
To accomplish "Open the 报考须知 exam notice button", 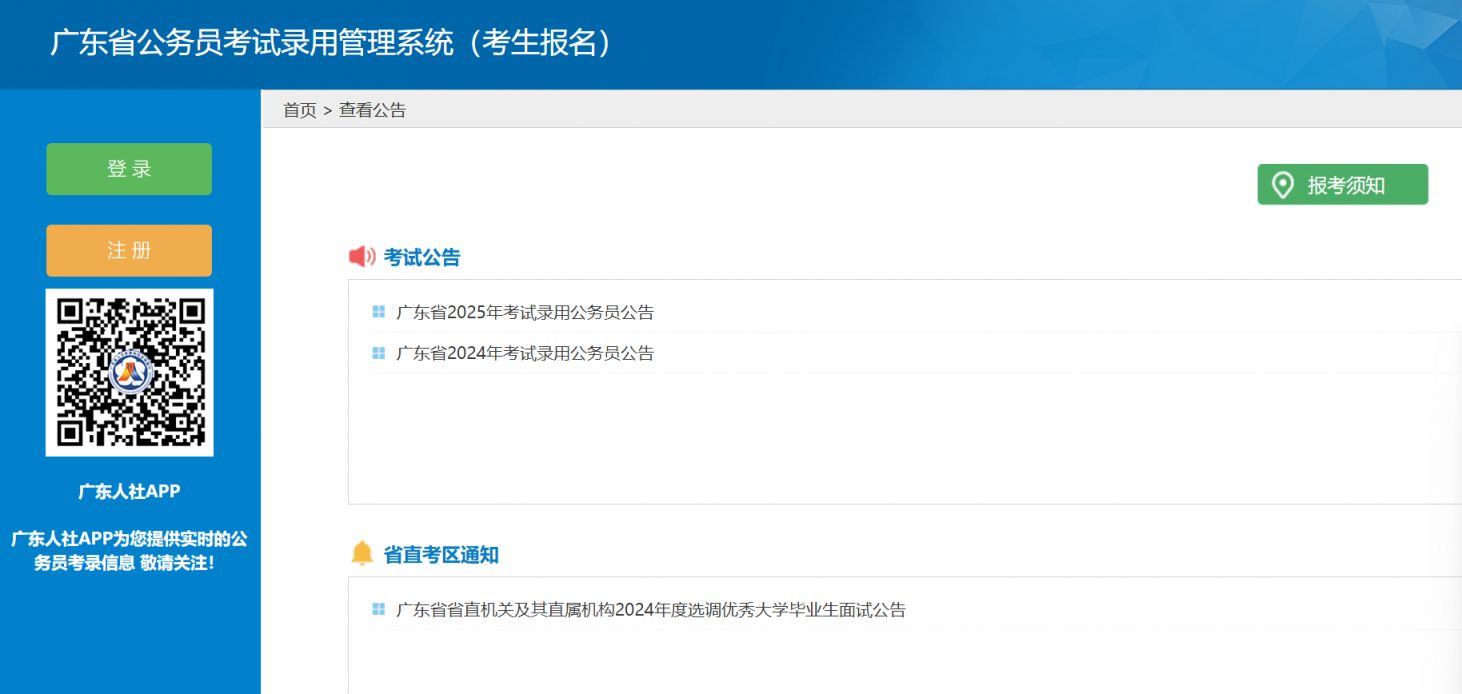I will click(1342, 185).
